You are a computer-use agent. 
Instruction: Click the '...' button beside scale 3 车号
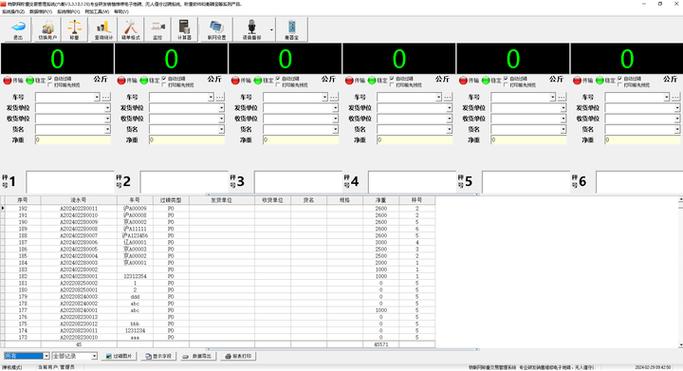coord(334,97)
